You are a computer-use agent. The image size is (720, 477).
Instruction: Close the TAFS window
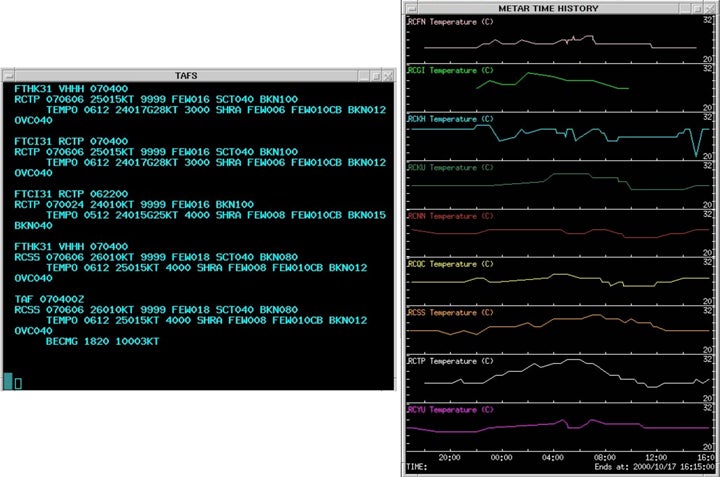click(386, 76)
